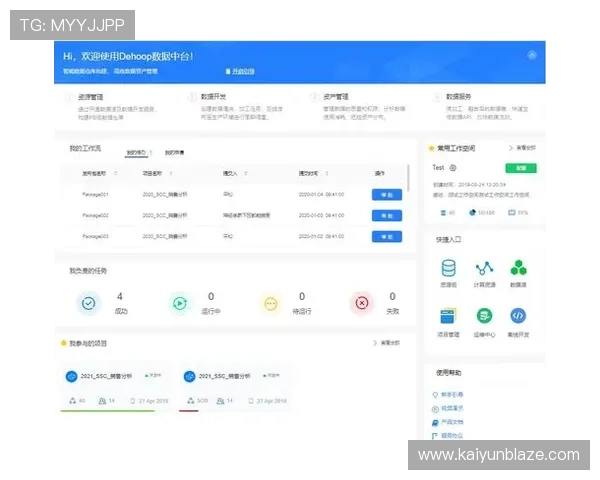Click the 成功 checkmark status icon
The height and width of the screenshot is (480, 600).
pos(89,304)
